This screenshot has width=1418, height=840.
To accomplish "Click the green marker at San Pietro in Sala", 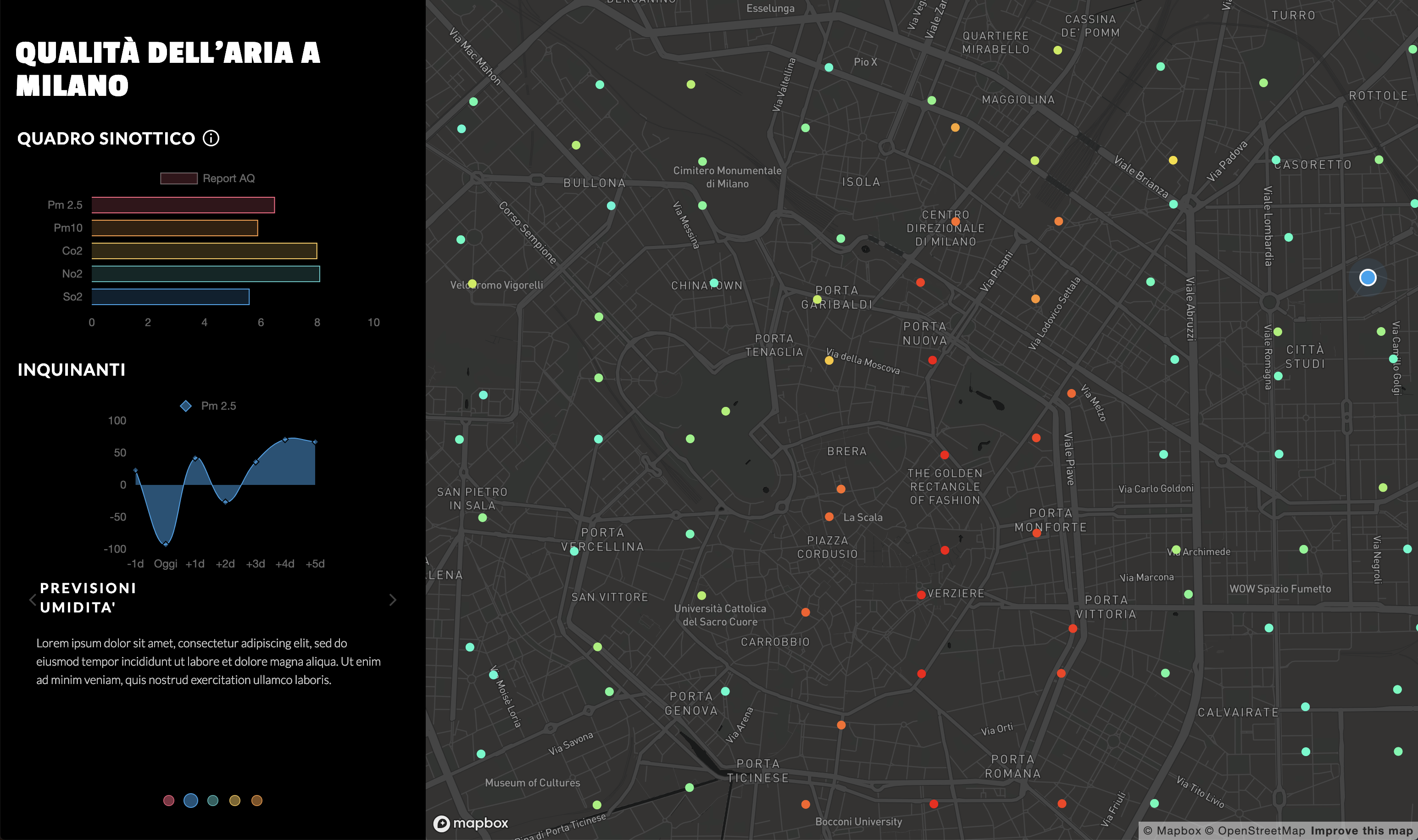I will [483, 517].
